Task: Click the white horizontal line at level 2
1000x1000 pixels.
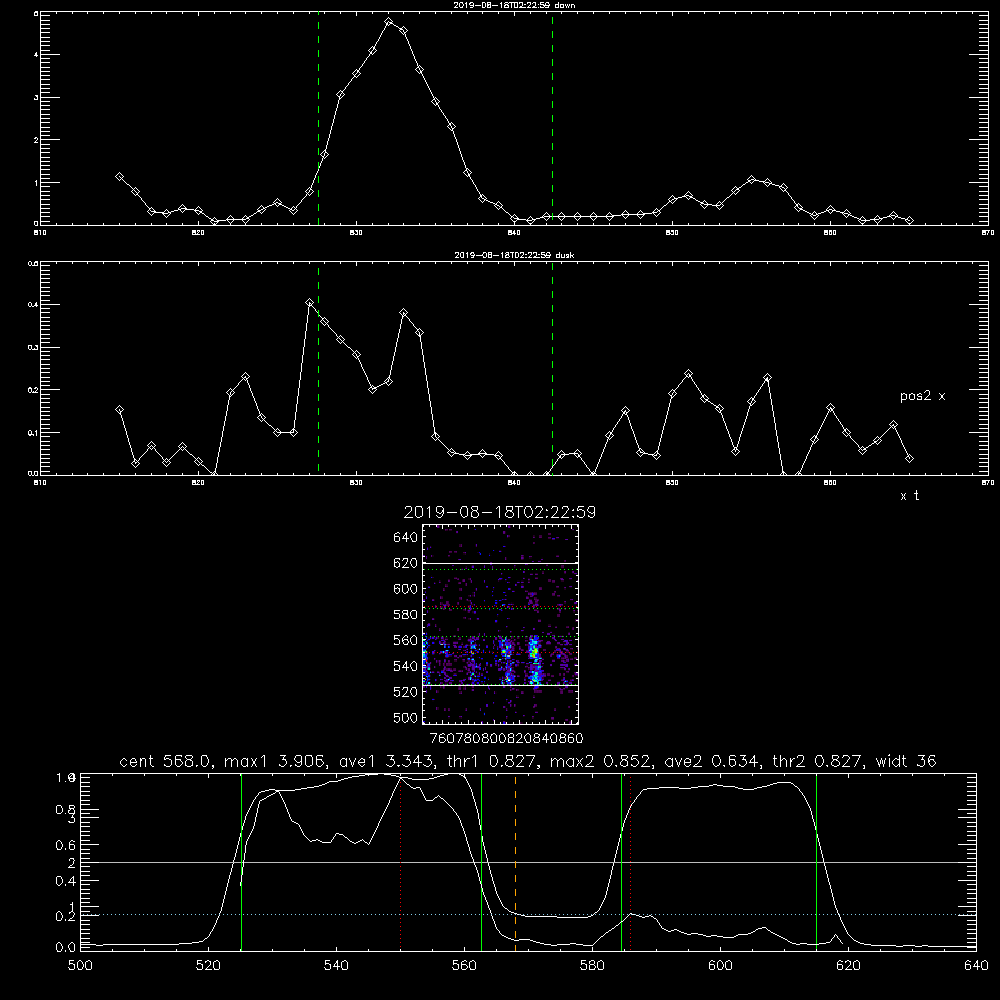Action: 528,862
